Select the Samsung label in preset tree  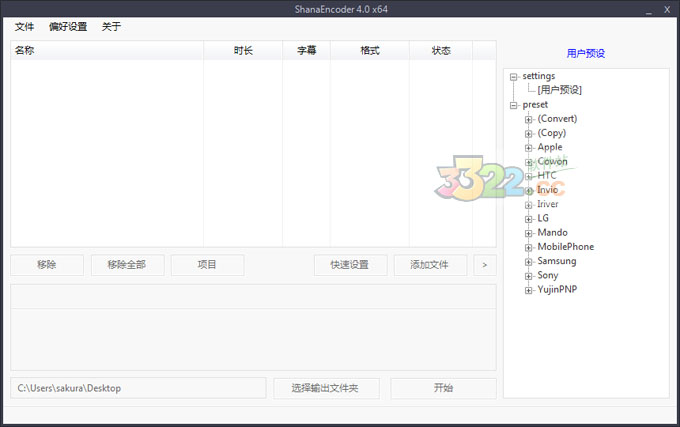pos(557,261)
